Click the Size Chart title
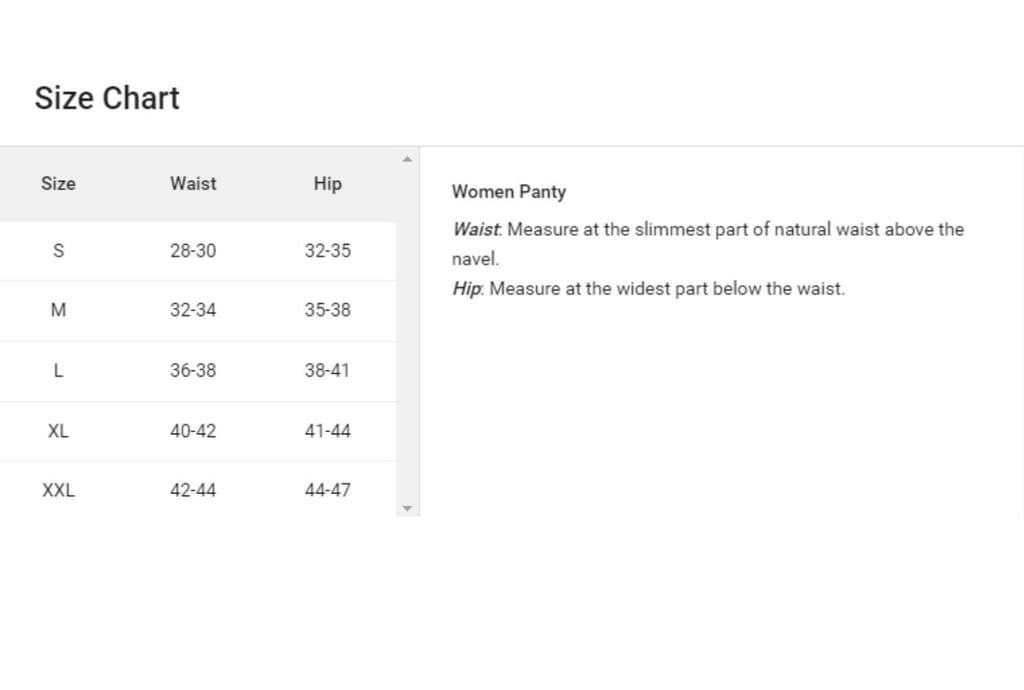 (107, 98)
